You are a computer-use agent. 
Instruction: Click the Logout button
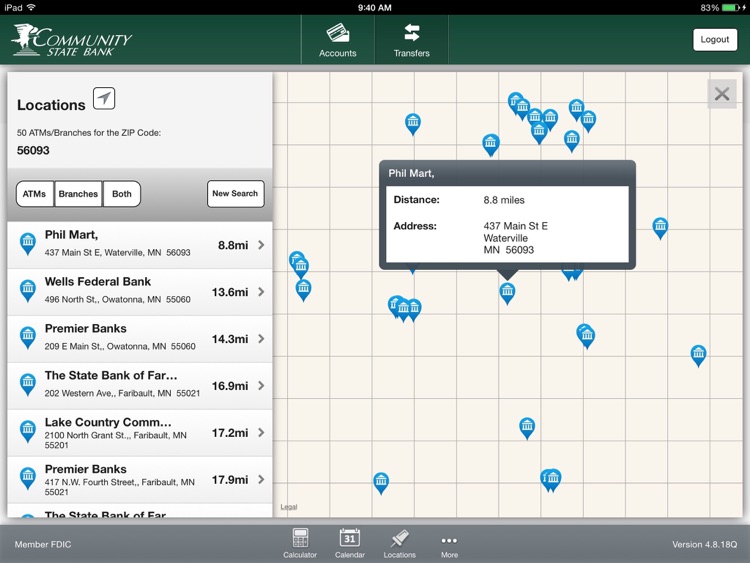point(715,40)
